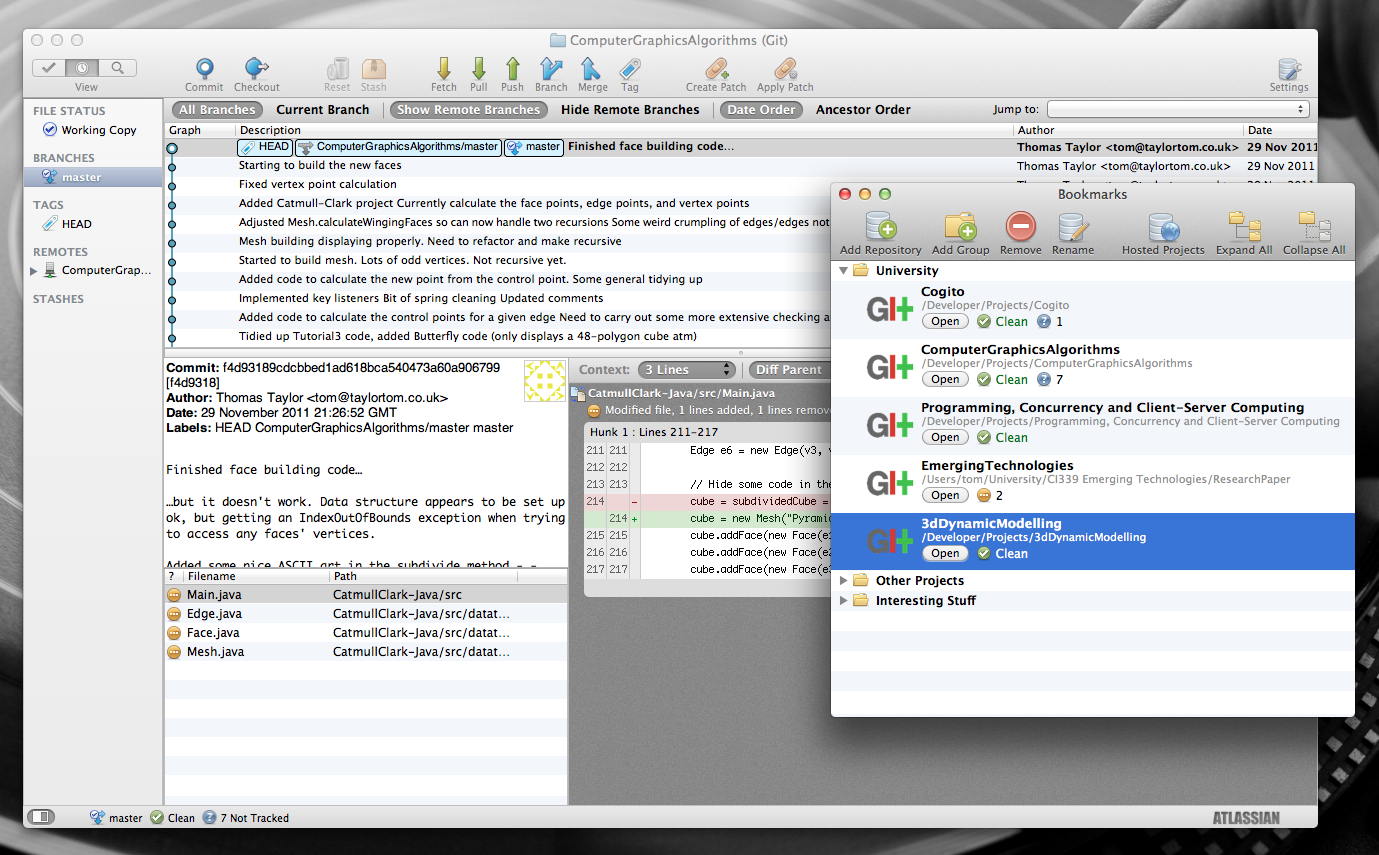Open Settings from the toolbar
This screenshot has height=855, width=1379.
point(1289,68)
